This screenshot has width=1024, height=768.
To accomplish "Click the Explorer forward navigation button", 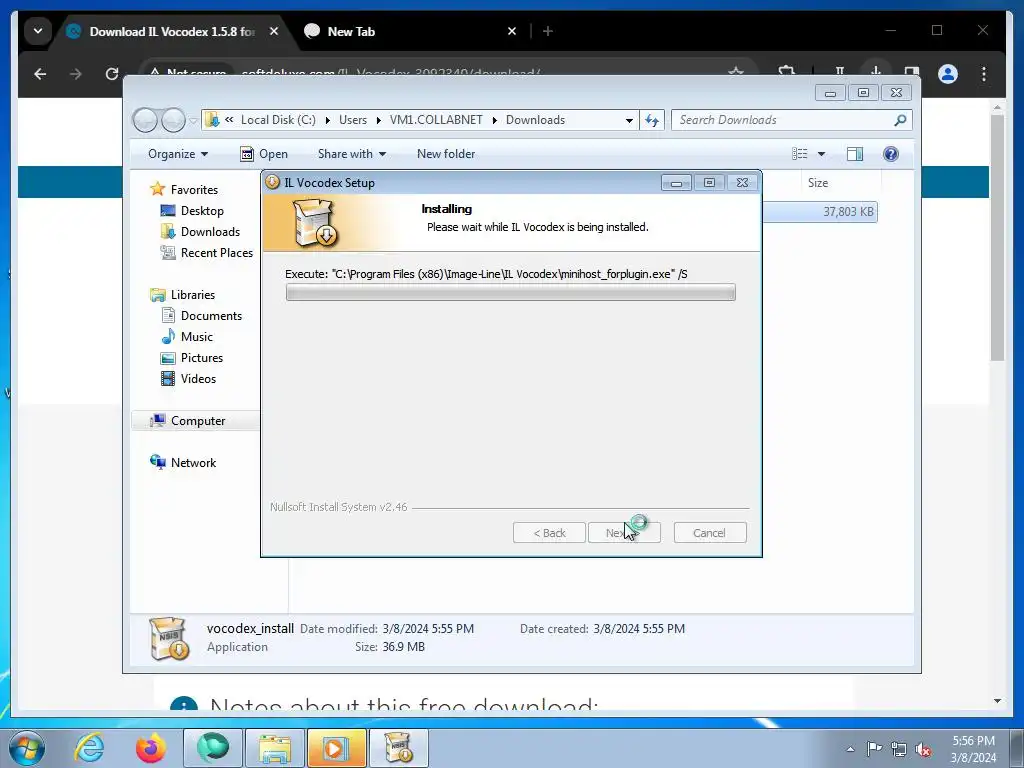I will pos(173,120).
